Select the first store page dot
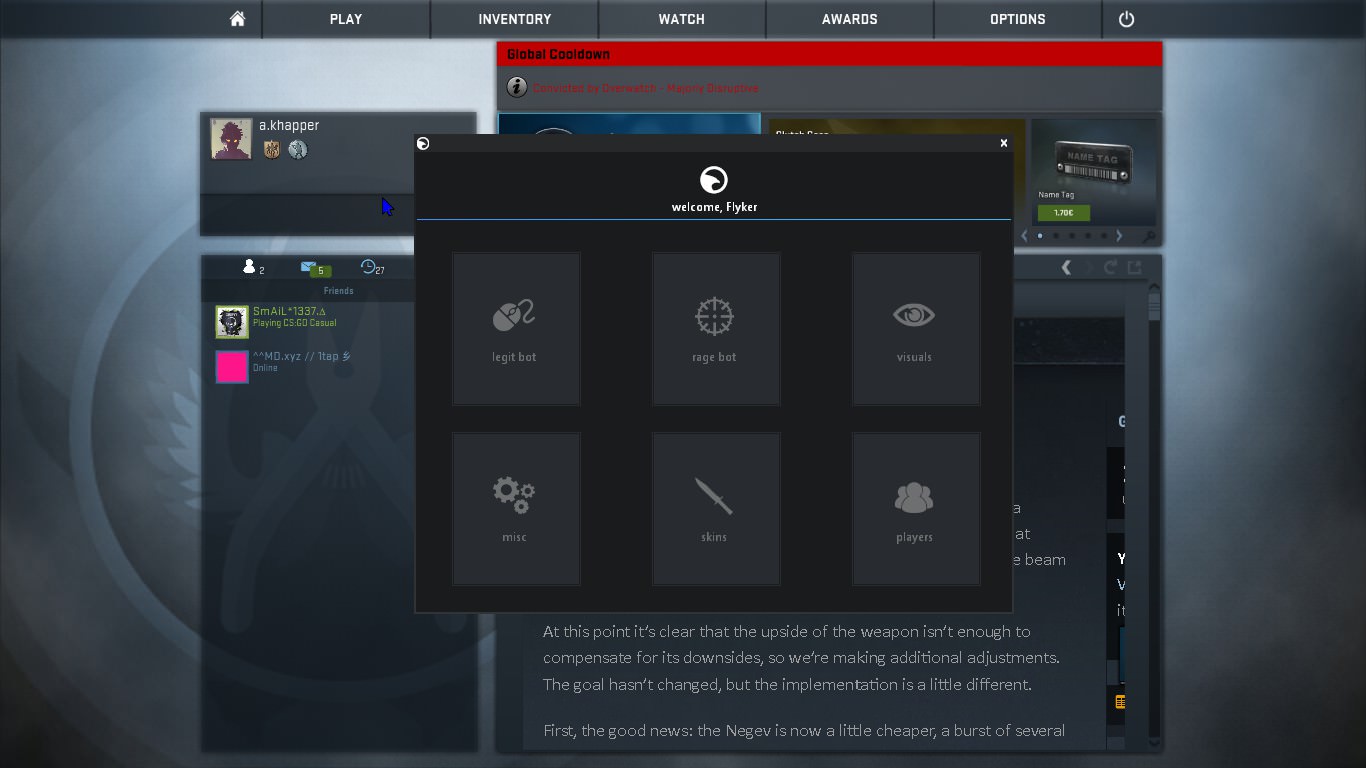 tap(1040, 236)
